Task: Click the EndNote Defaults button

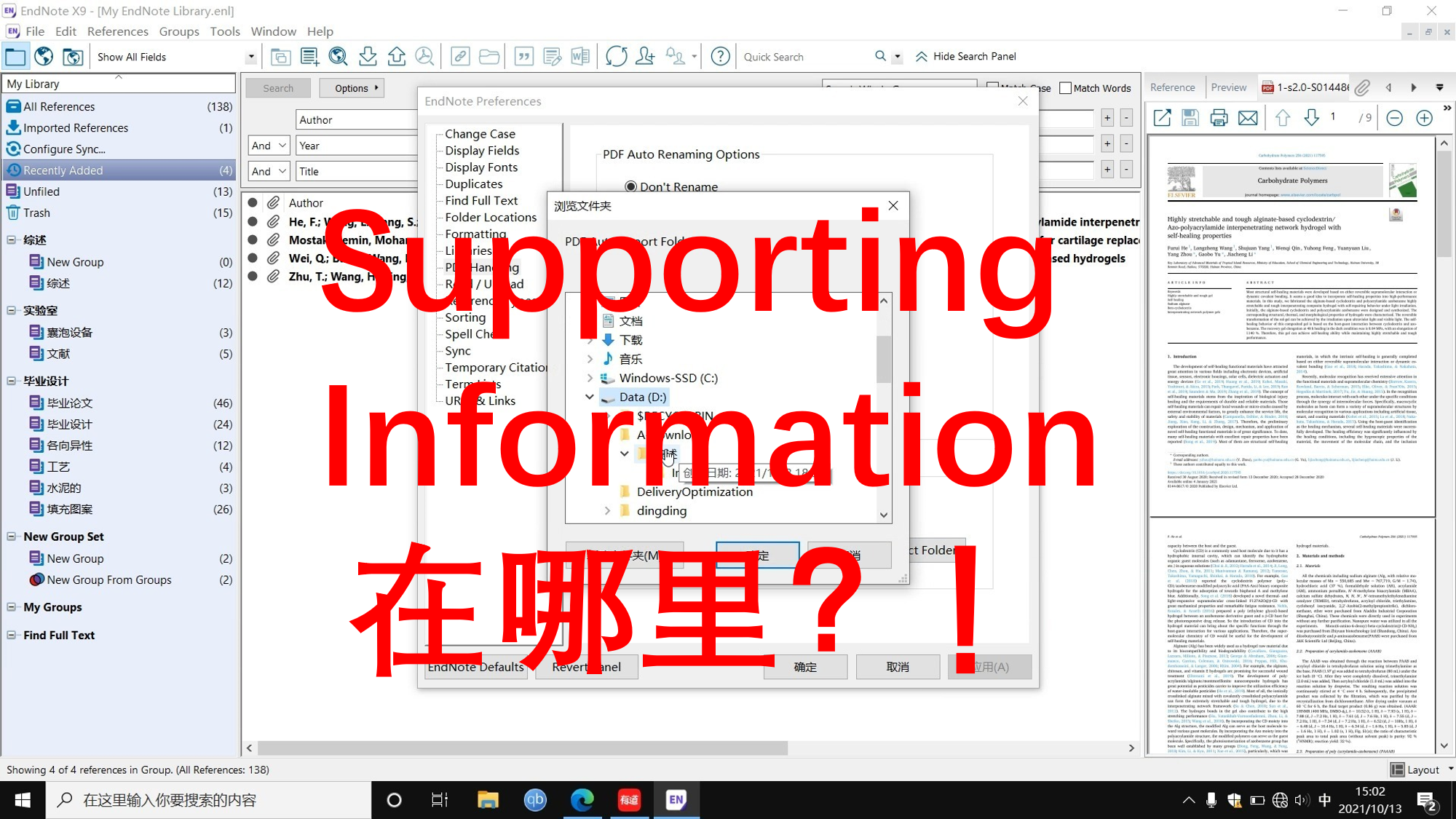Action: coord(475,666)
